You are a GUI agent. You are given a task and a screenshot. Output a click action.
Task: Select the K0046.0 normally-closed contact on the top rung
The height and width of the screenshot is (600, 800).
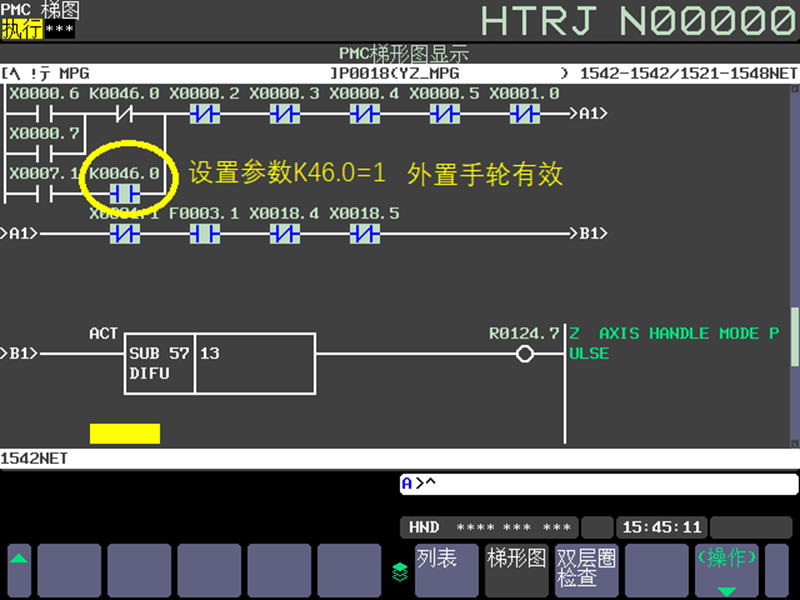coord(125,113)
